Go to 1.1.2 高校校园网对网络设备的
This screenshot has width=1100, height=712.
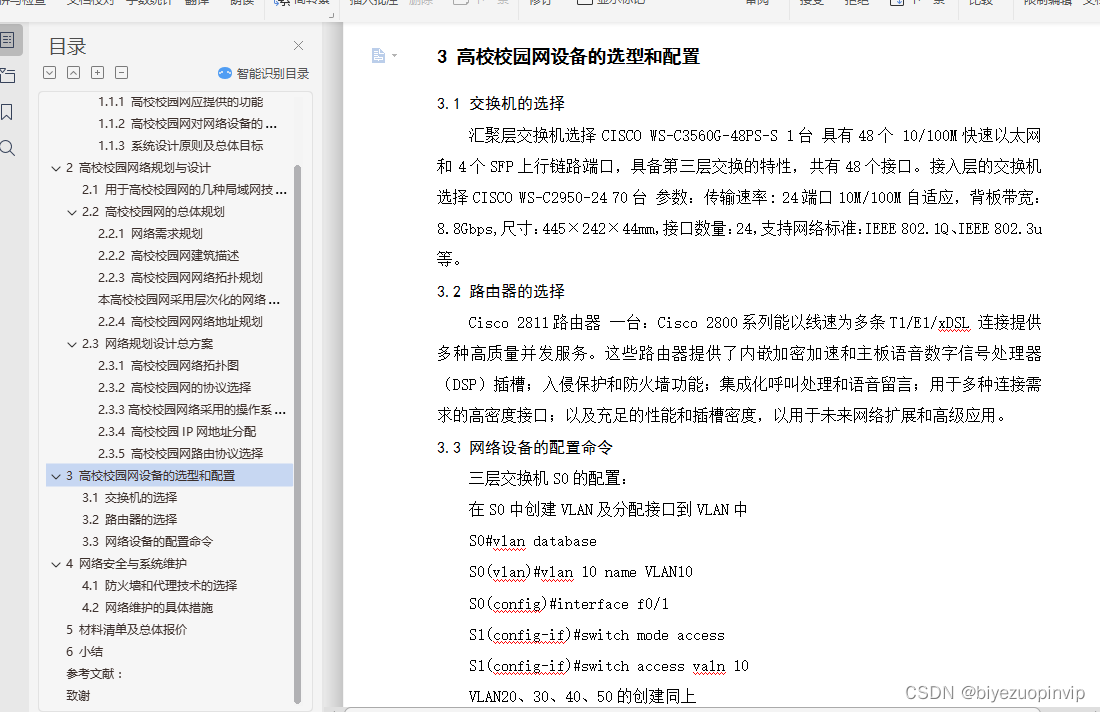click(x=187, y=123)
